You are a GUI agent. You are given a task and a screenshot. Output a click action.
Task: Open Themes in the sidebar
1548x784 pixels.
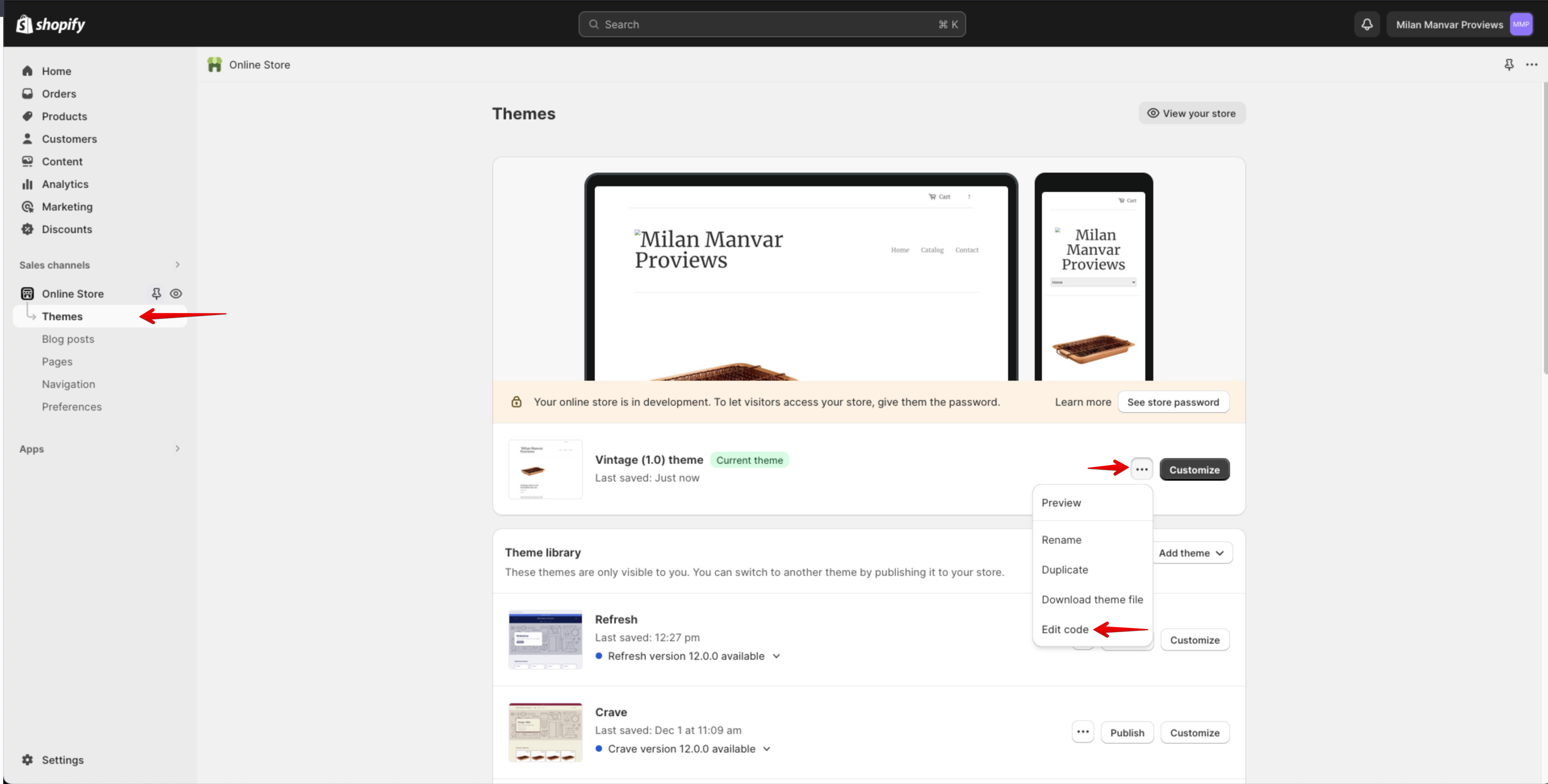point(100,316)
